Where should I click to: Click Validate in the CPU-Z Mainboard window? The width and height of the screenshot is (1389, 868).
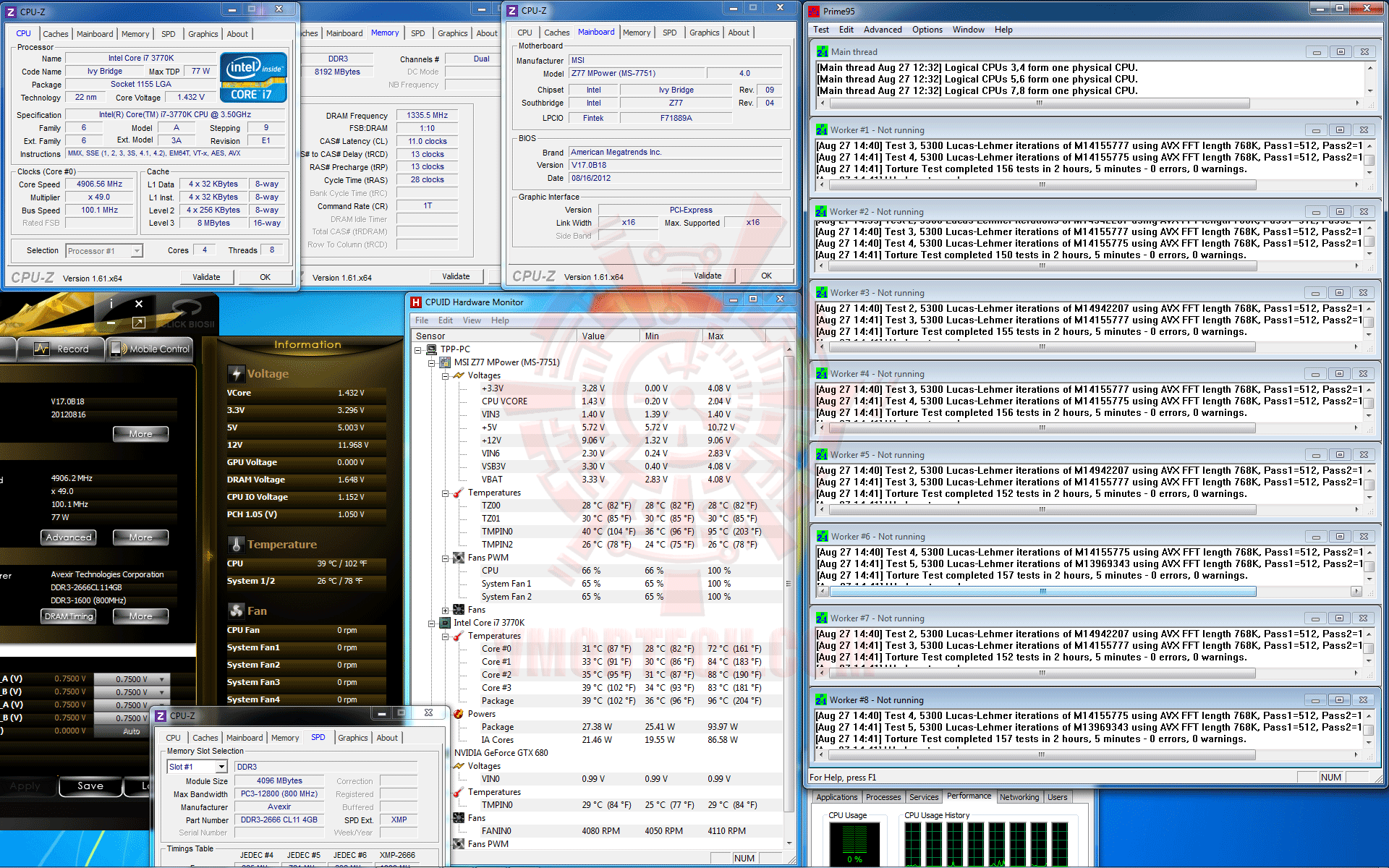pyautogui.click(x=707, y=276)
